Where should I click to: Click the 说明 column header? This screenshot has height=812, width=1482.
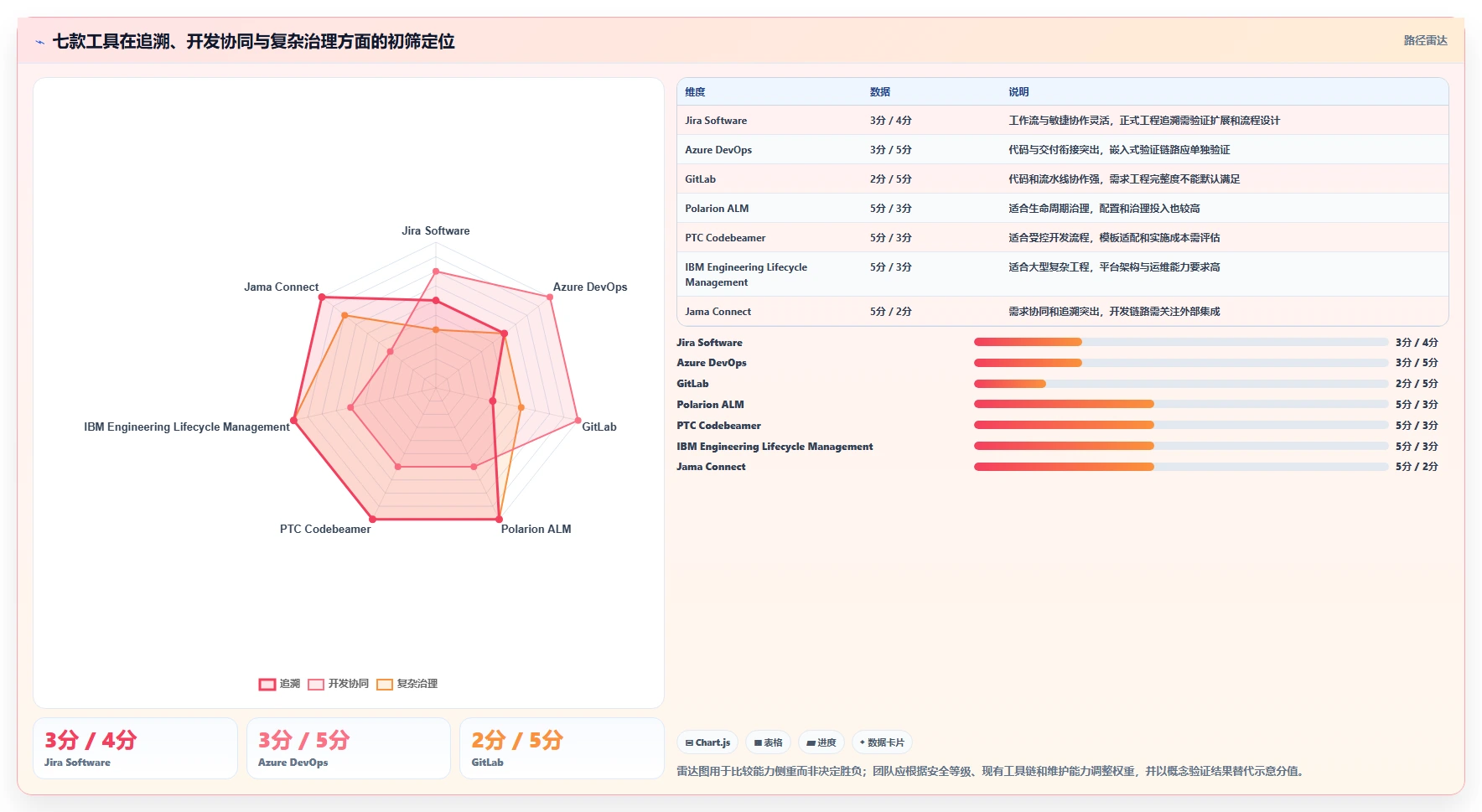pos(1018,92)
